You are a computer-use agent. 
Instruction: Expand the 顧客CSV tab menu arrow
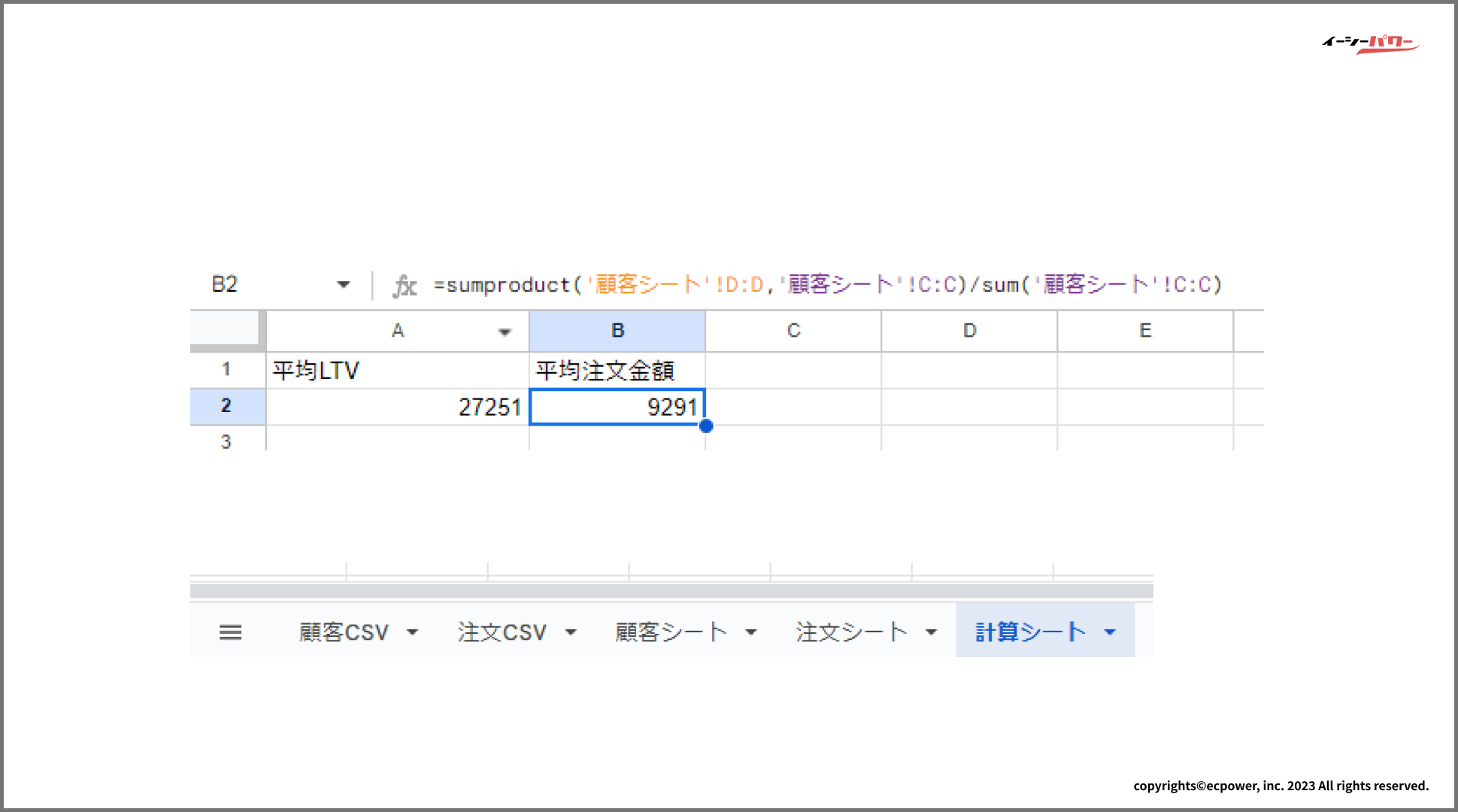(x=412, y=632)
